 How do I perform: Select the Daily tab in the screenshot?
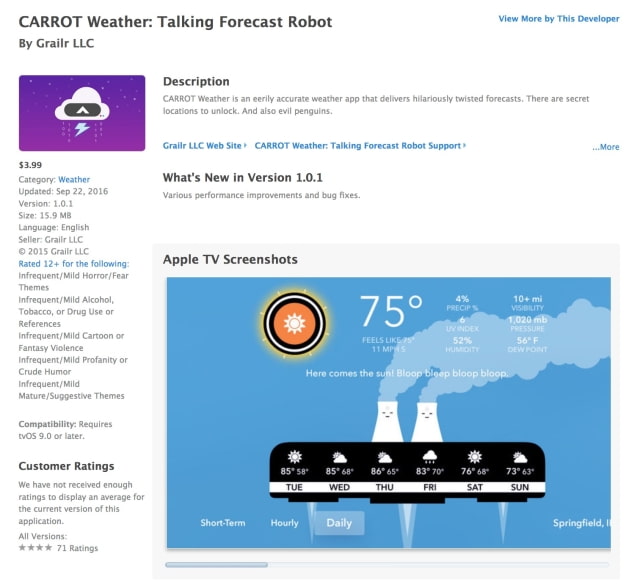[x=339, y=523]
